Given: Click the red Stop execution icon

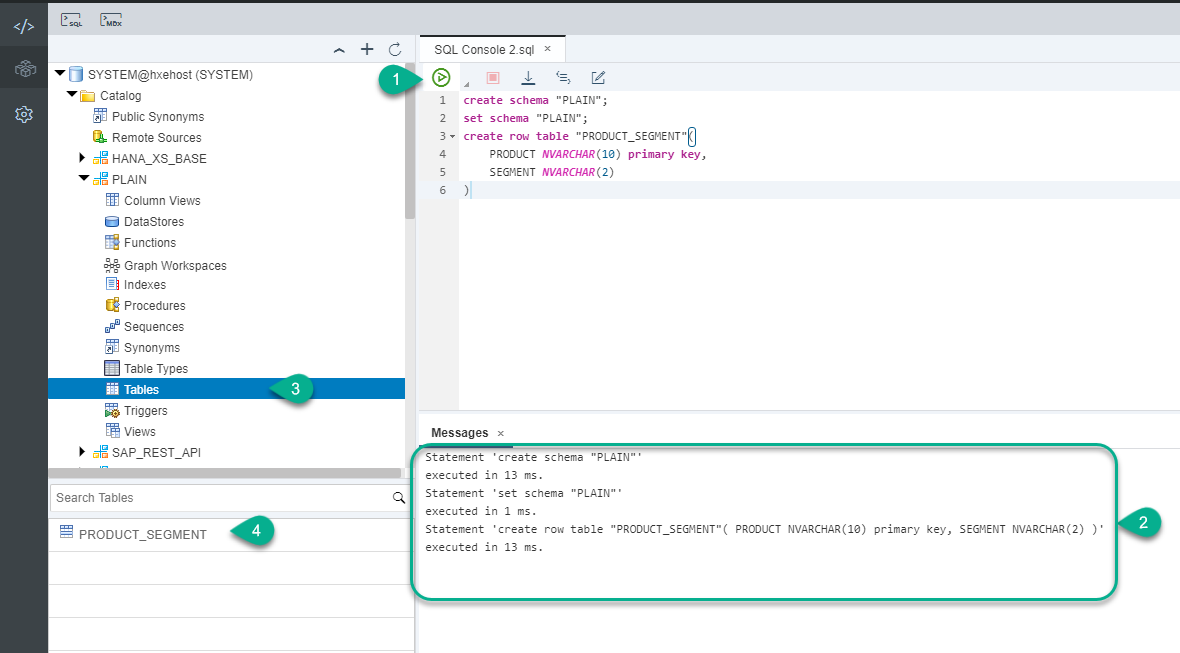Looking at the screenshot, I should [x=493, y=77].
